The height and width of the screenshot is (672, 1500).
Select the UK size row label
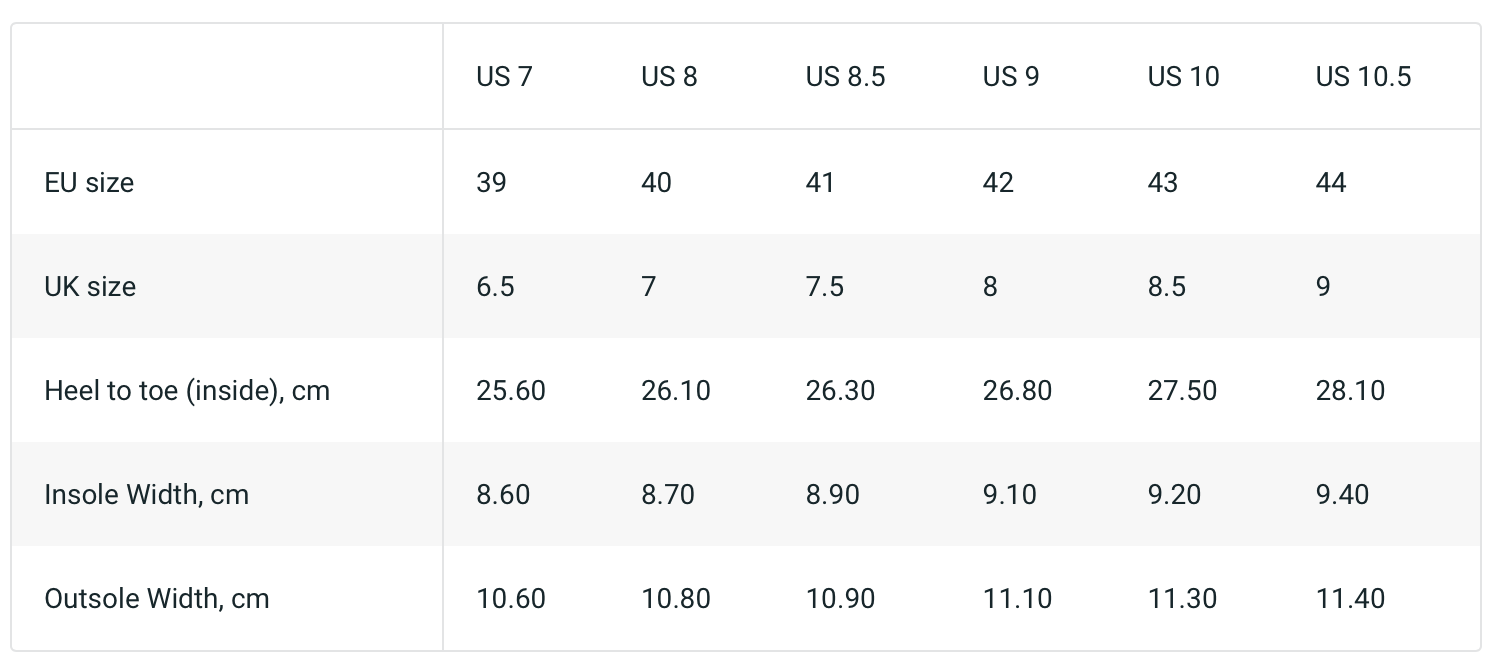point(90,286)
